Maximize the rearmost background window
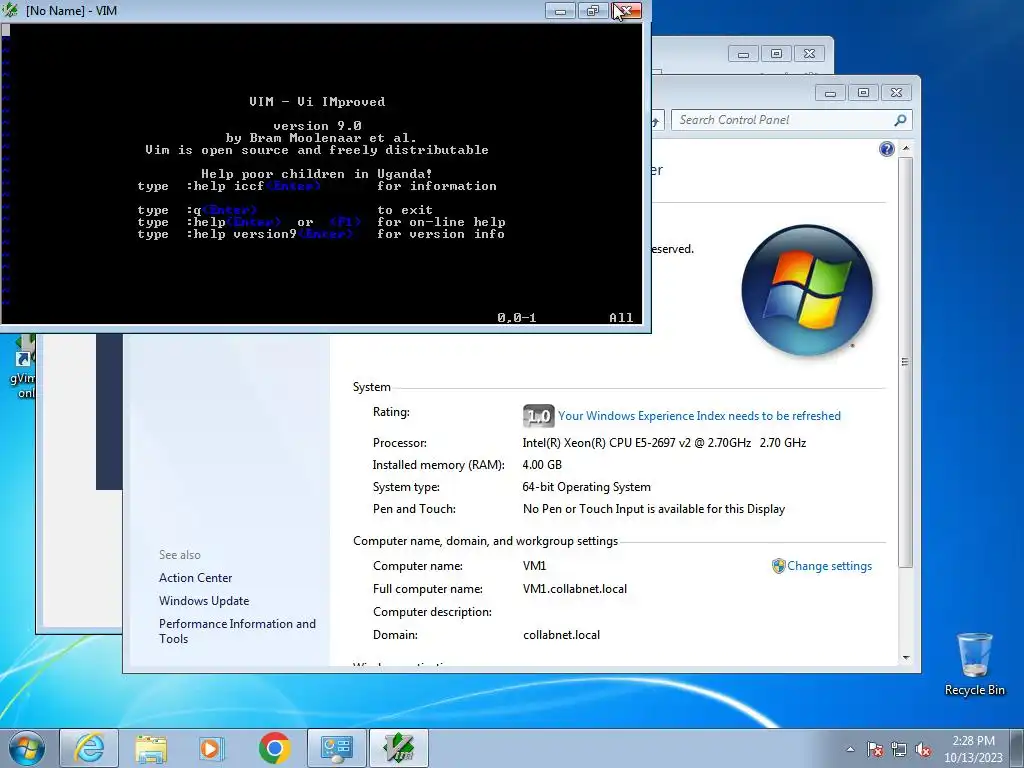1024x768 pixels. 776,54
